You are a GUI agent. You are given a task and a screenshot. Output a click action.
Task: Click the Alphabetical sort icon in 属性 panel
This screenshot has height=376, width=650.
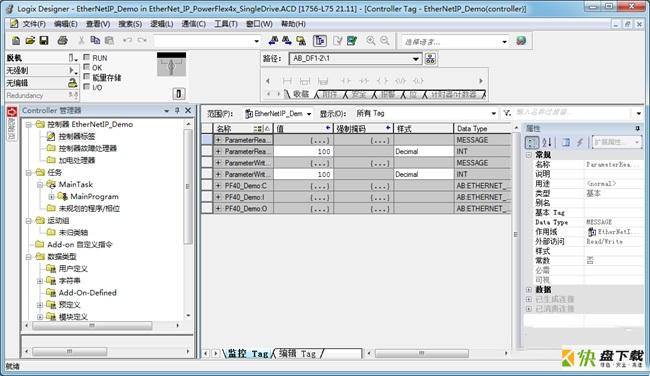[547, 142]
